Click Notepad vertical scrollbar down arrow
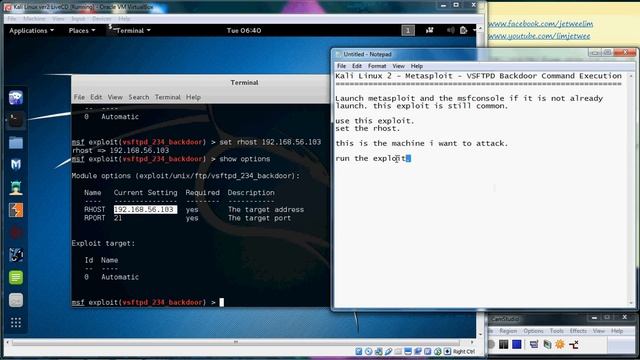640x360 pixels. tap(631, 303)
